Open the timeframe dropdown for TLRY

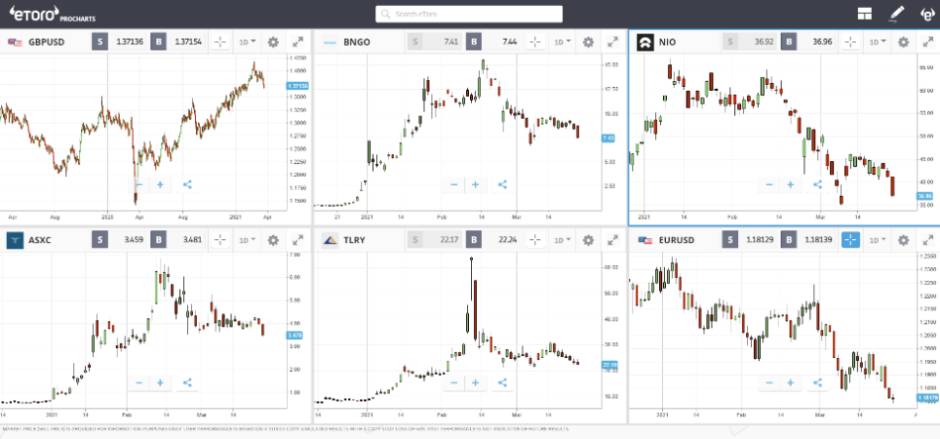563,240
